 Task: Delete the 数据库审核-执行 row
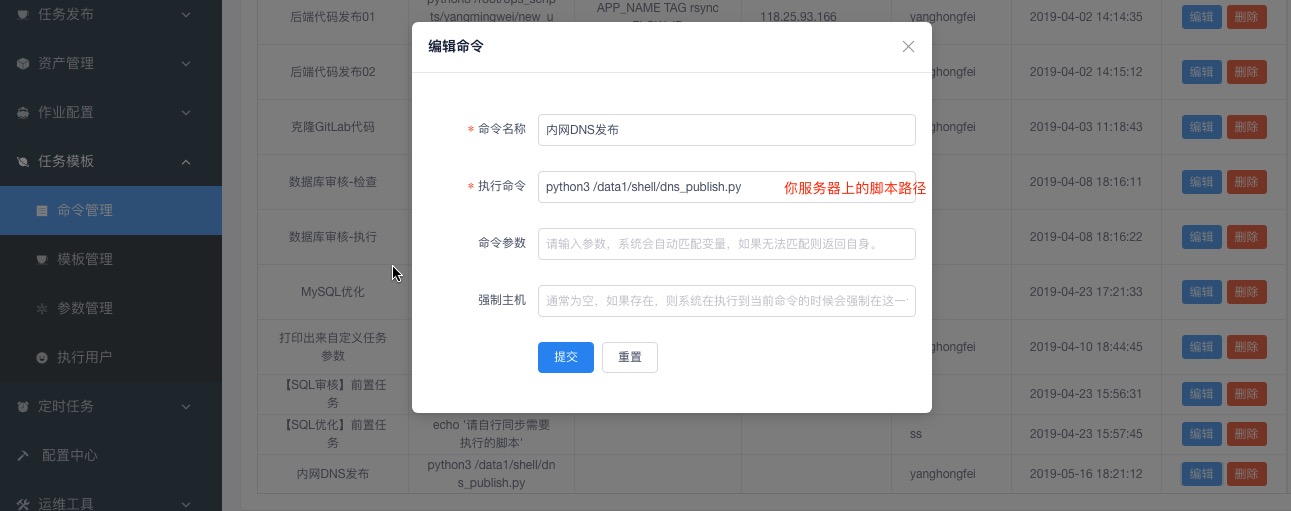click(1246, 237)
